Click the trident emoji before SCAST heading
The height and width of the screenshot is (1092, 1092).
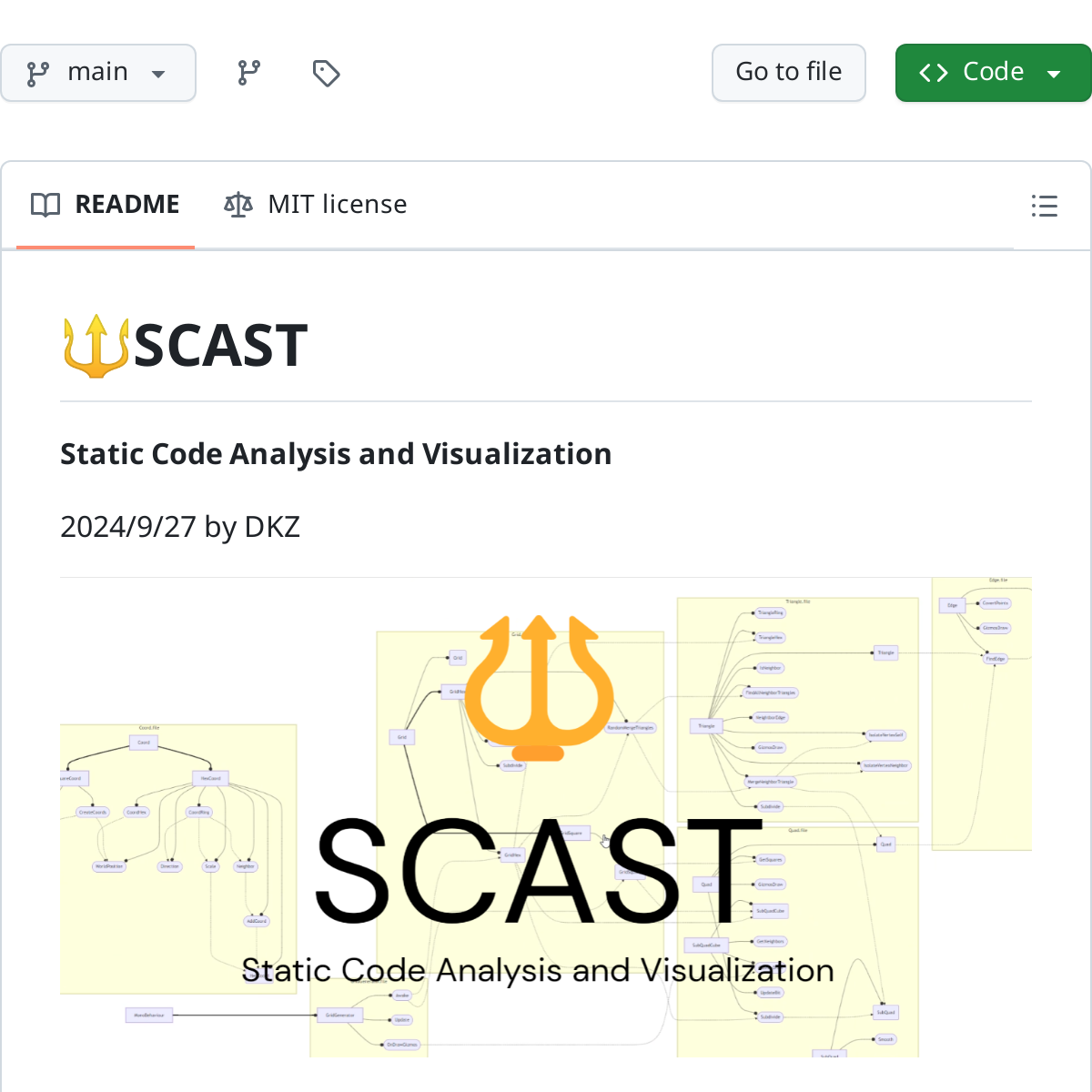point(96,346)
